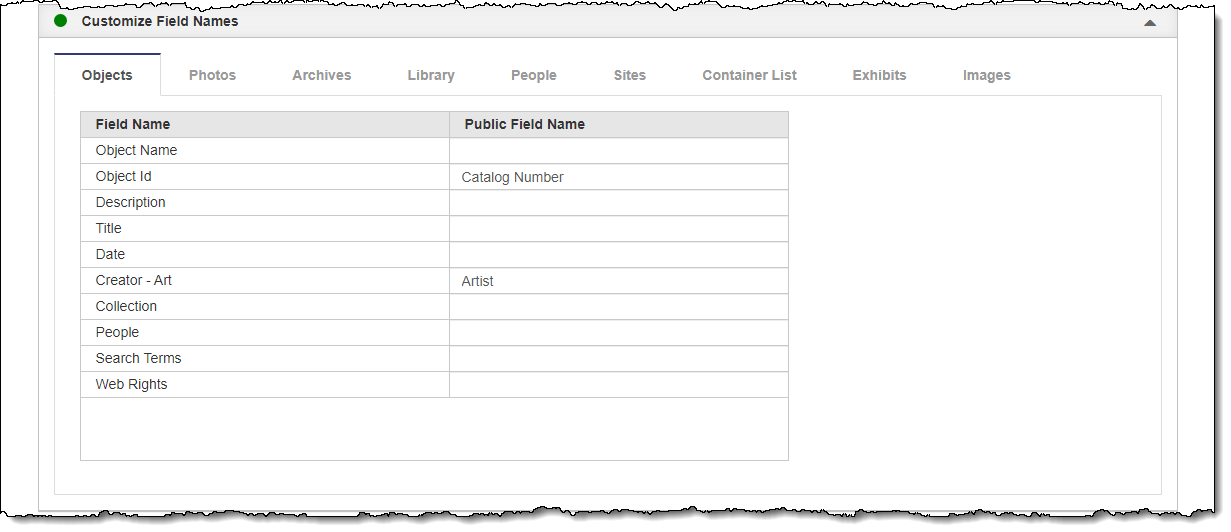This screenshot has height=532, width=1231.
Task: Switch to the Photos tab
Action: 212,75
